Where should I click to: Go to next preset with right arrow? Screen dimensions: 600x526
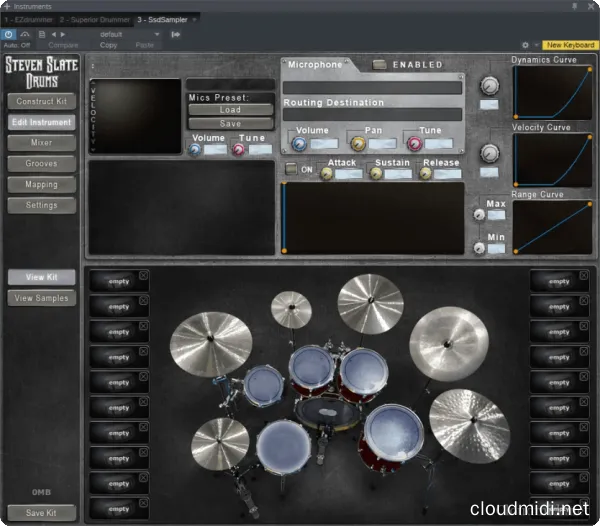click(x=63, y=34)
